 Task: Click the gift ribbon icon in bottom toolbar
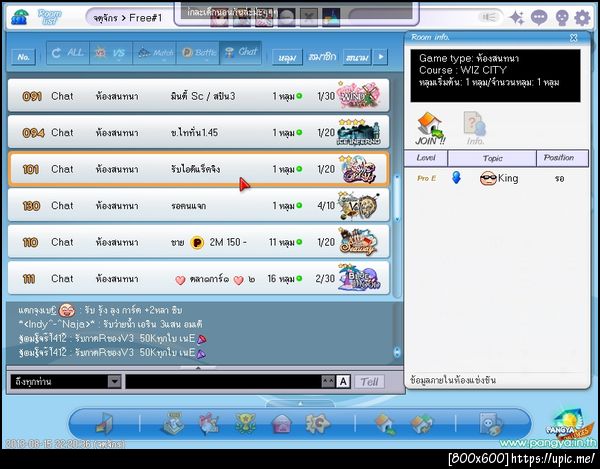[x=209, y=423]
